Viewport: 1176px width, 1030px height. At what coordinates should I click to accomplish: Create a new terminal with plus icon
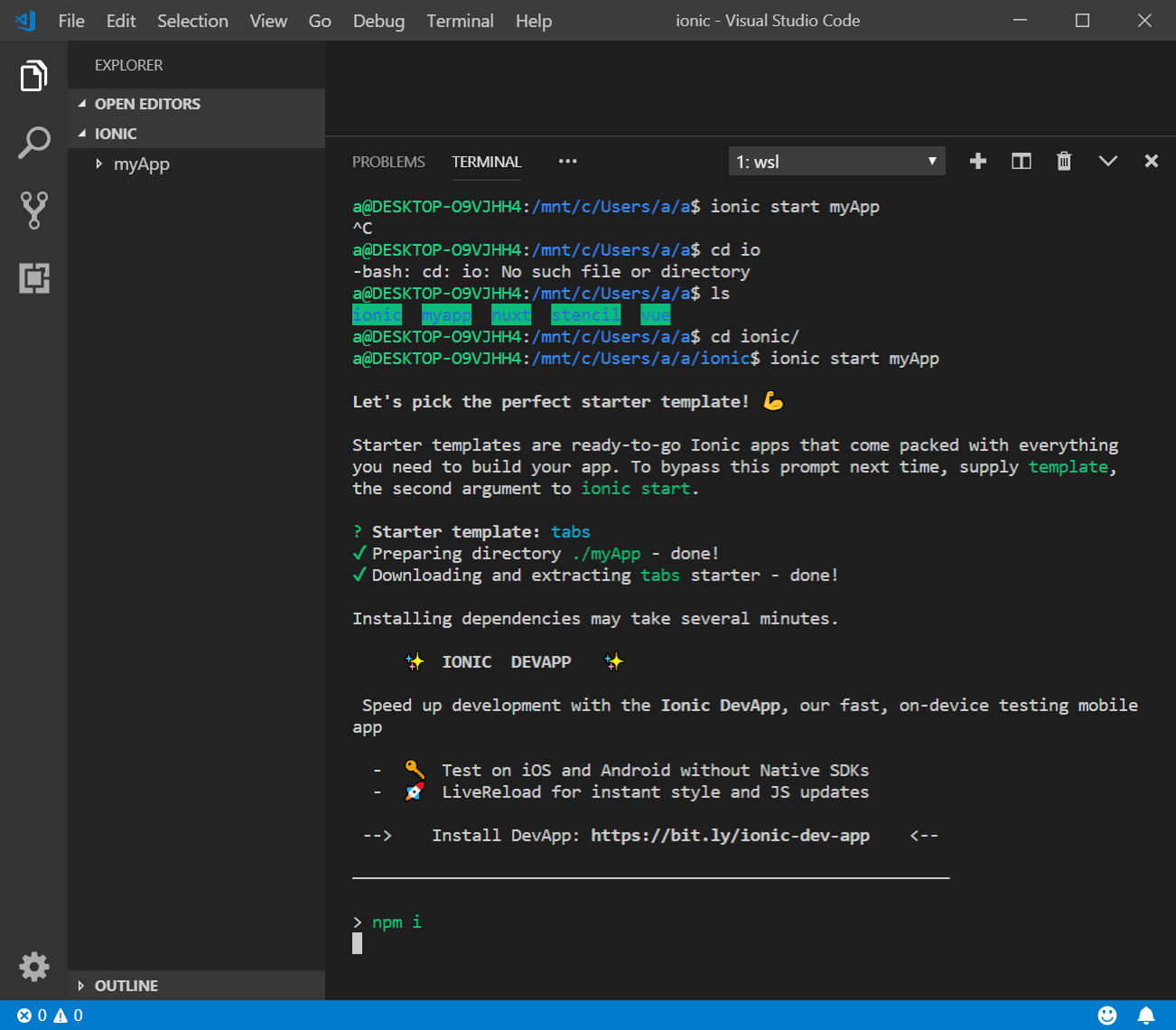tap(977, 162)
